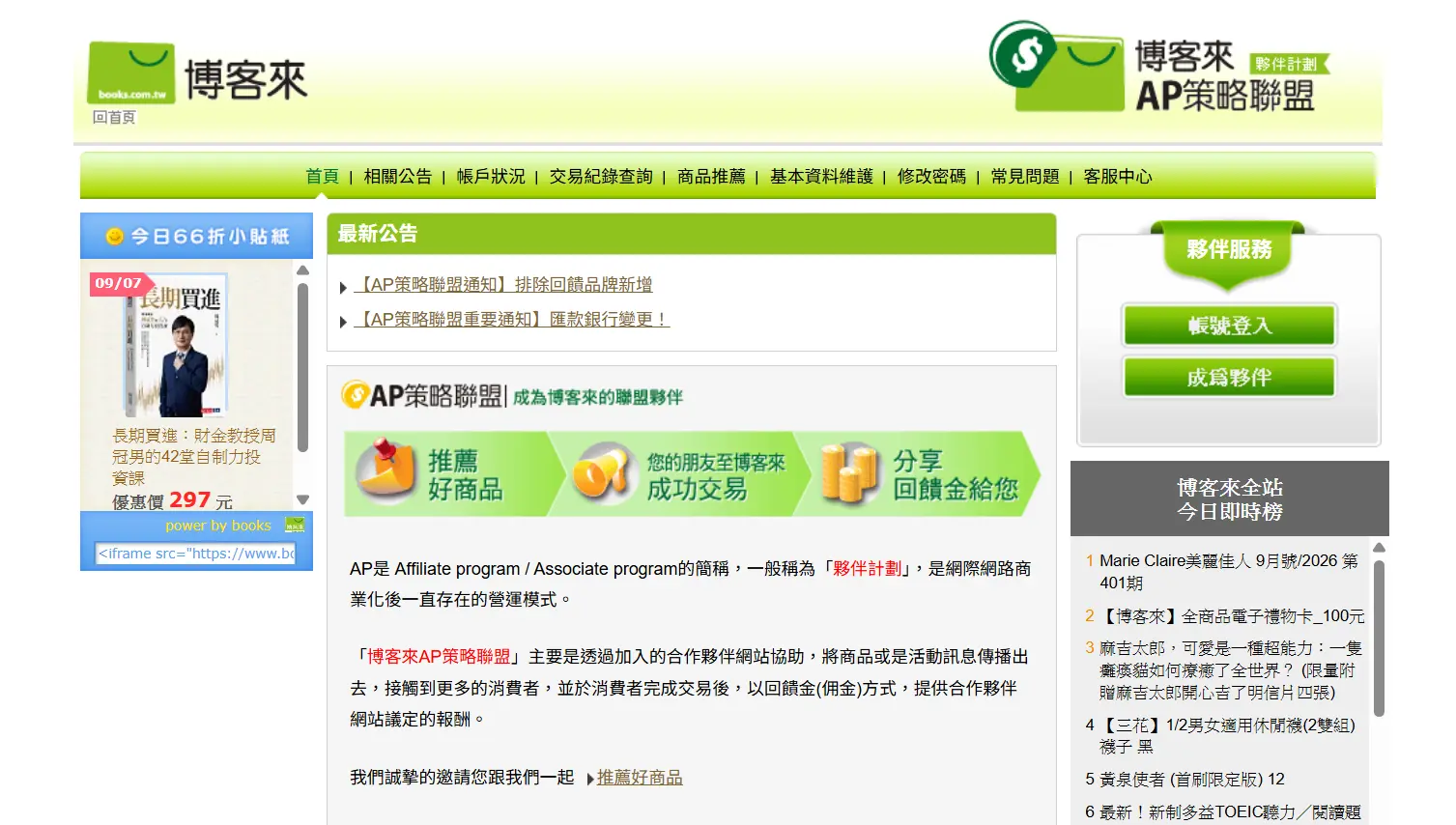Screen dimensions: 1456x825
Task: Open the 全商品電子禮物卡_100元 ranked item
Action: (x=1233, y=616)
